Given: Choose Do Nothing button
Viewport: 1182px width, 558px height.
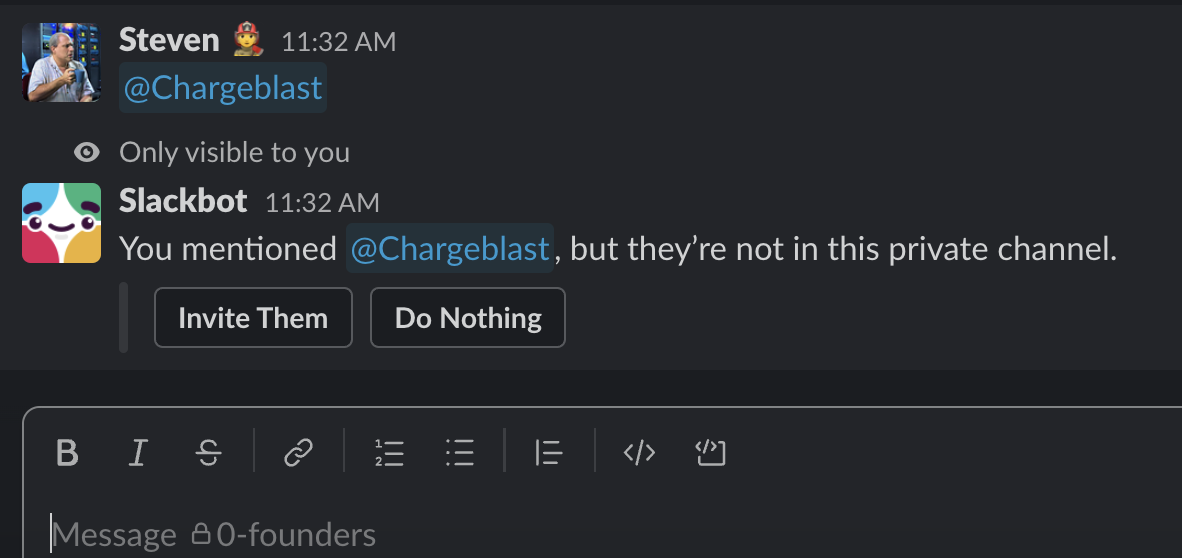Looking at the screenshot, I should click(x=467, y=317).
